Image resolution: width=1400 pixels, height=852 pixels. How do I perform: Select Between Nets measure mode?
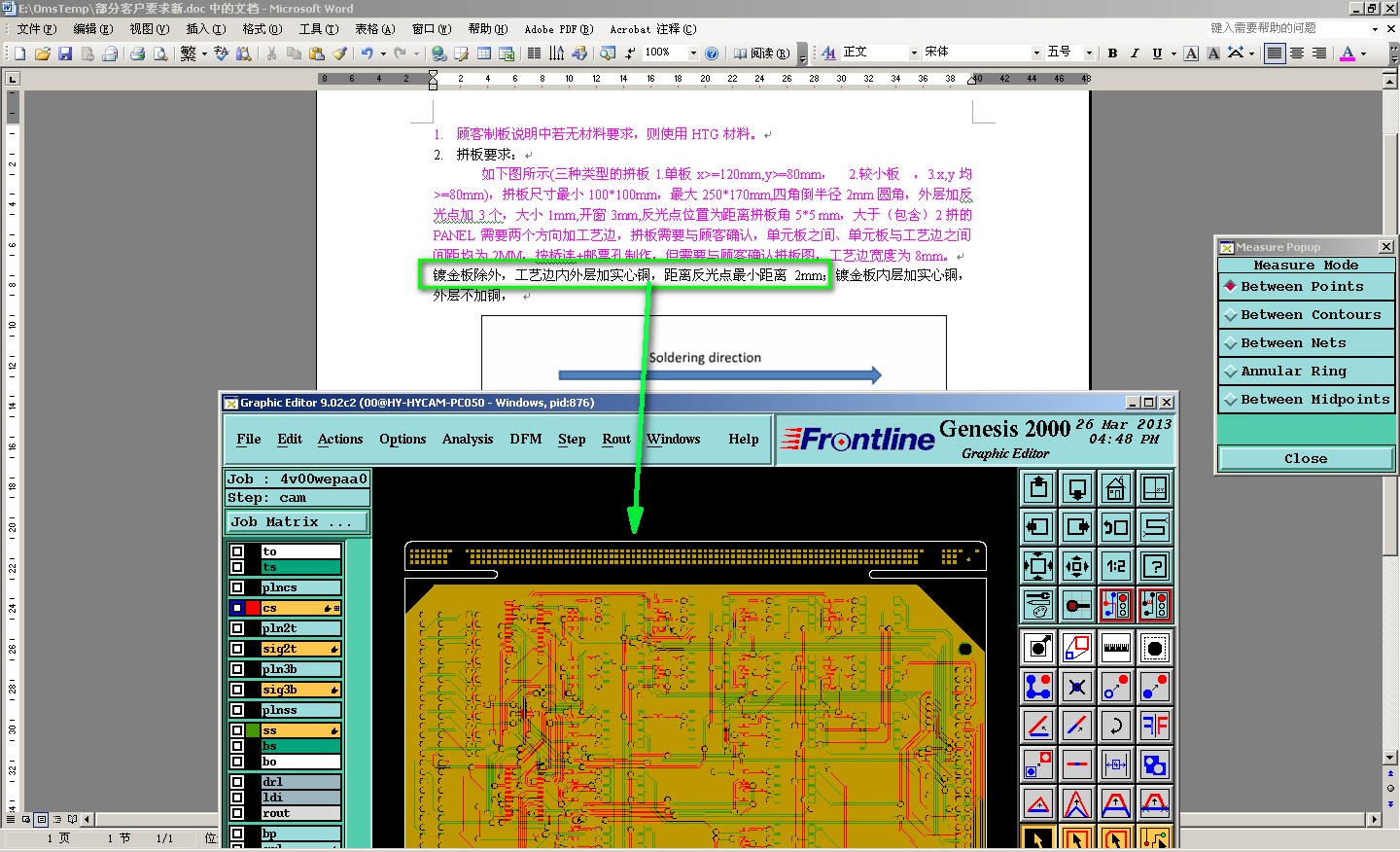(1306, 343)
